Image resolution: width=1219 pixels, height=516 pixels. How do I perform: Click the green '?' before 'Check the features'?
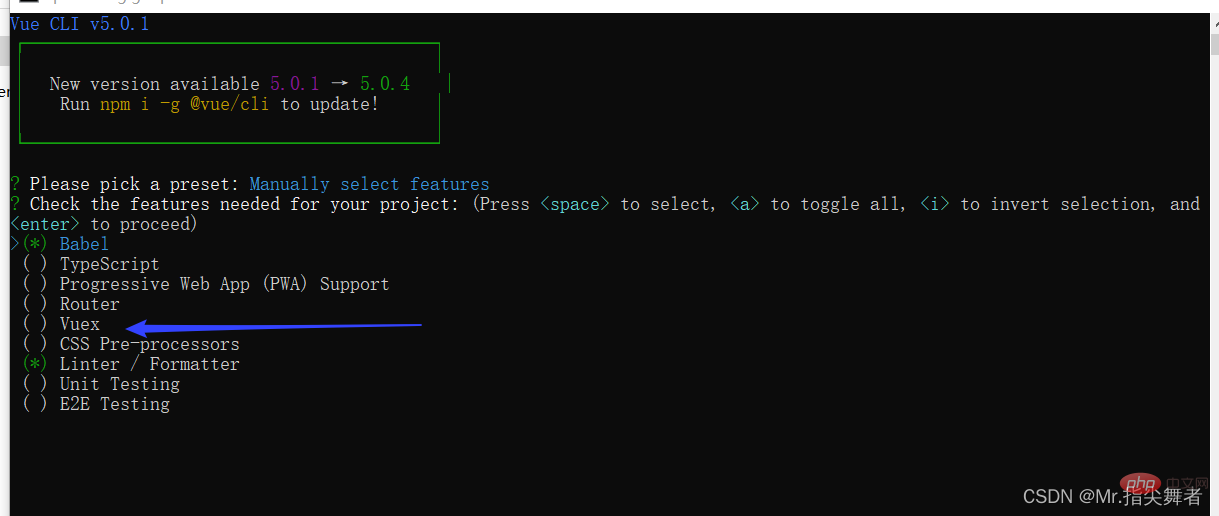coord(15,204)
